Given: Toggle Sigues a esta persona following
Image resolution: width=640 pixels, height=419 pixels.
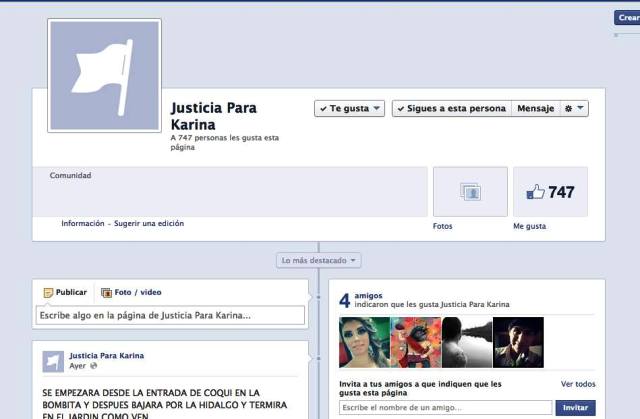Looking at the screenshot, I should point(452,109).
